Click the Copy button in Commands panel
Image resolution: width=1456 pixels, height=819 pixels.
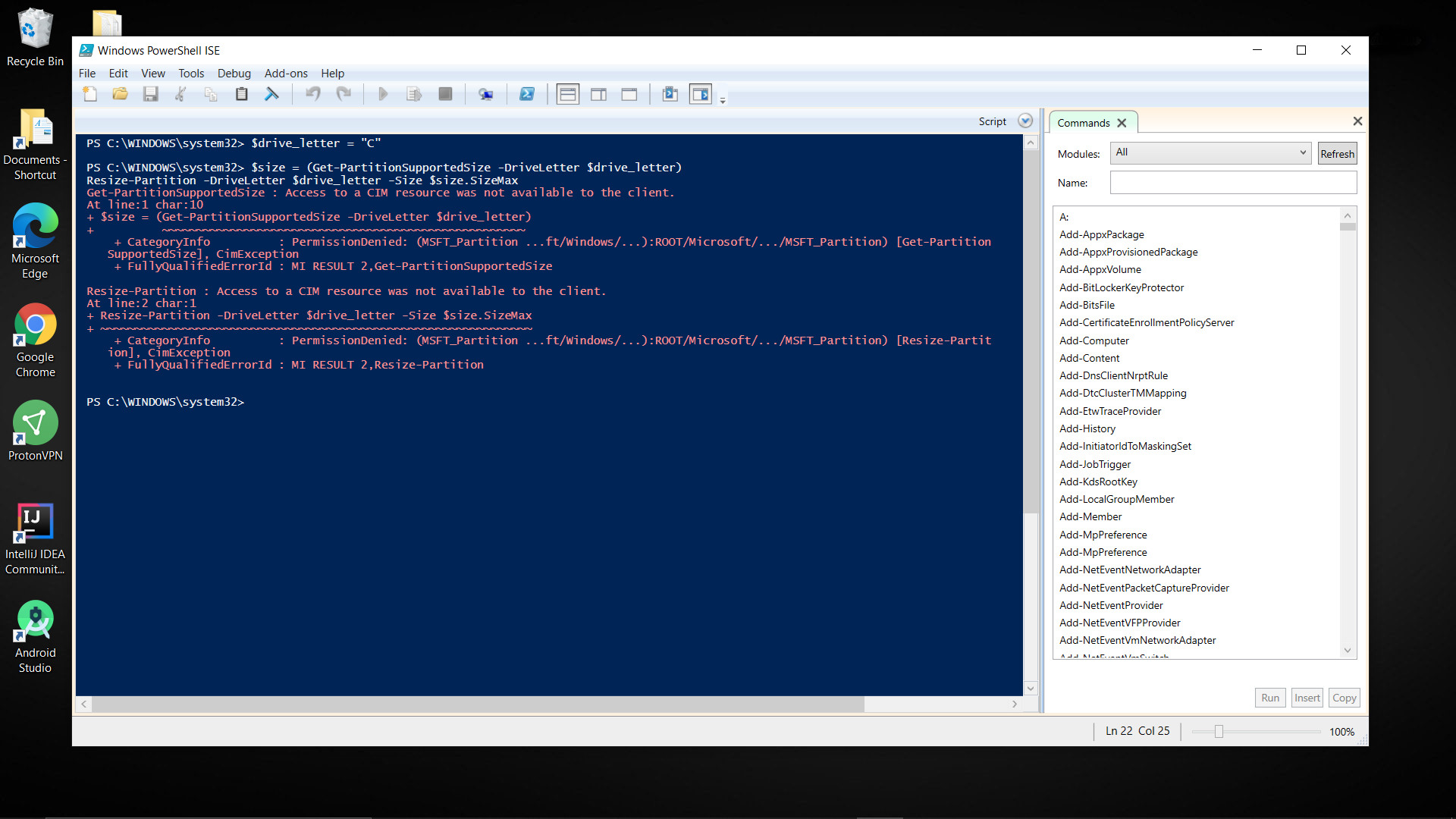click(x=1345, y=698)
